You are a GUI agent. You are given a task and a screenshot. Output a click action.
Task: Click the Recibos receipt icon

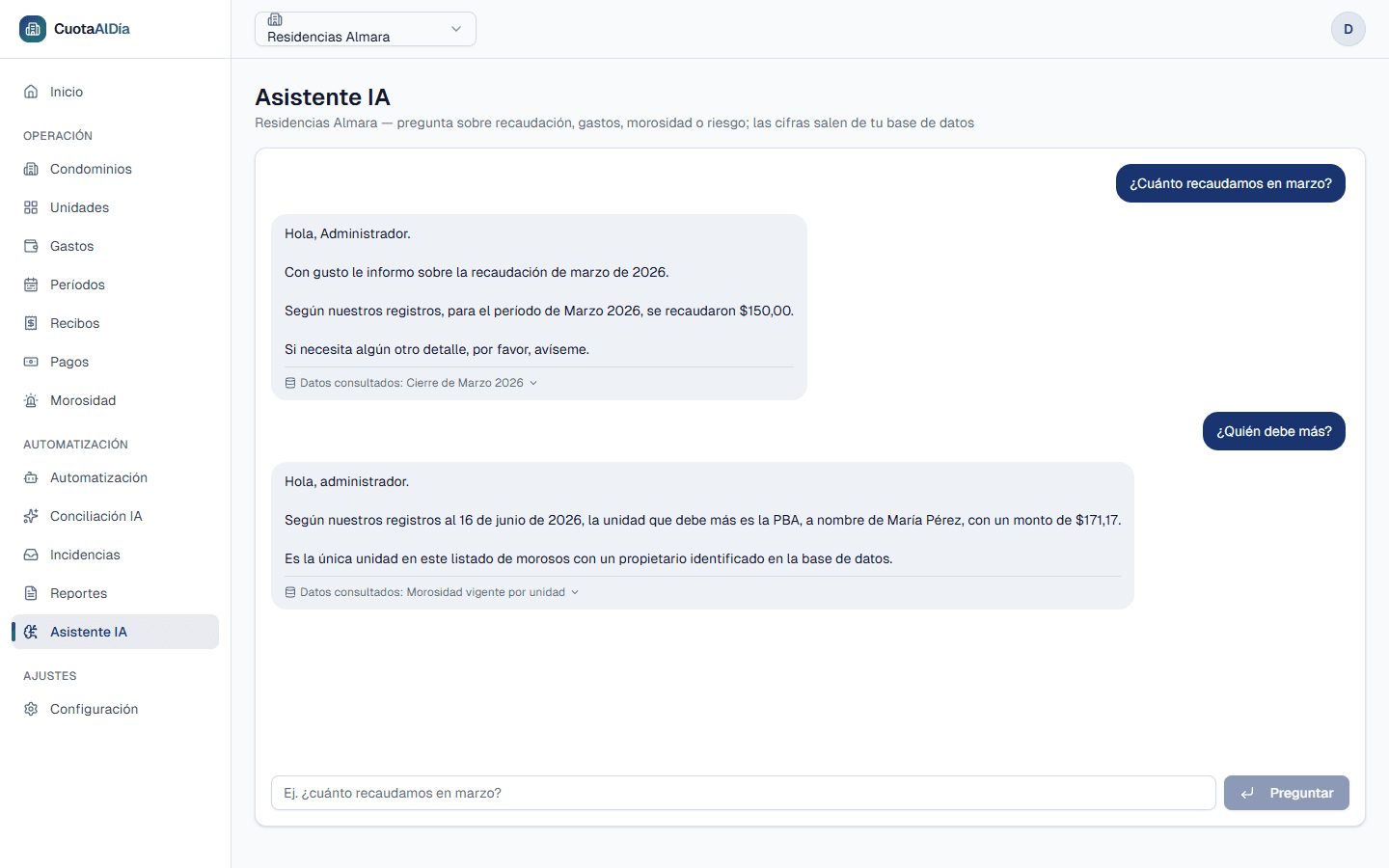click(31, 323)
